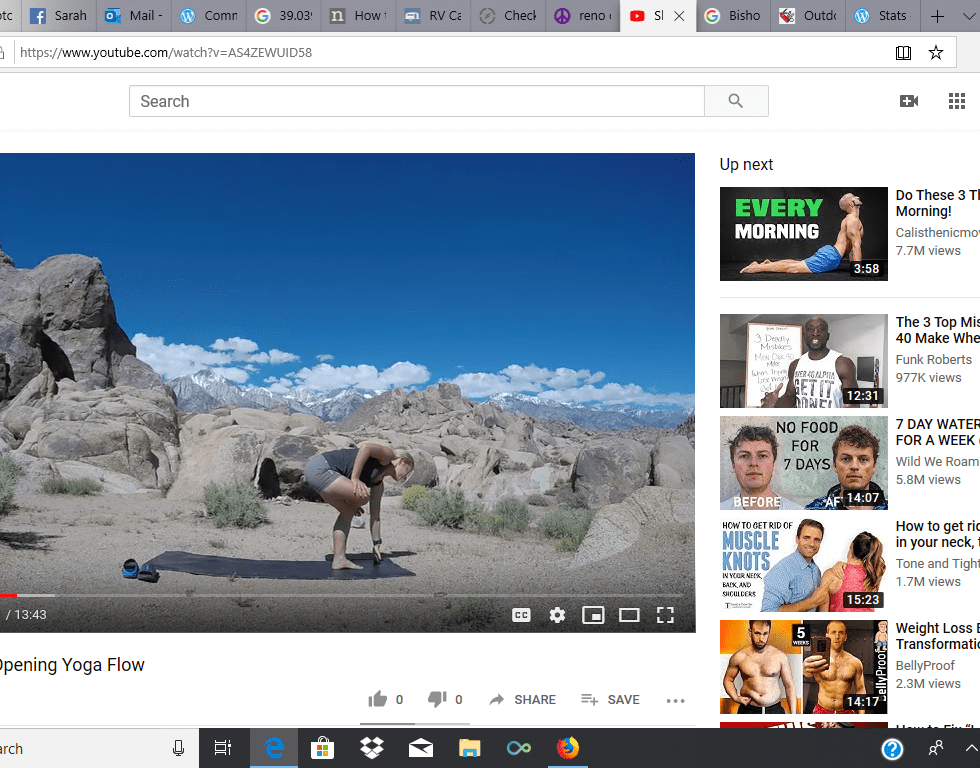Click the SHARE button

(x=522, y=700)
